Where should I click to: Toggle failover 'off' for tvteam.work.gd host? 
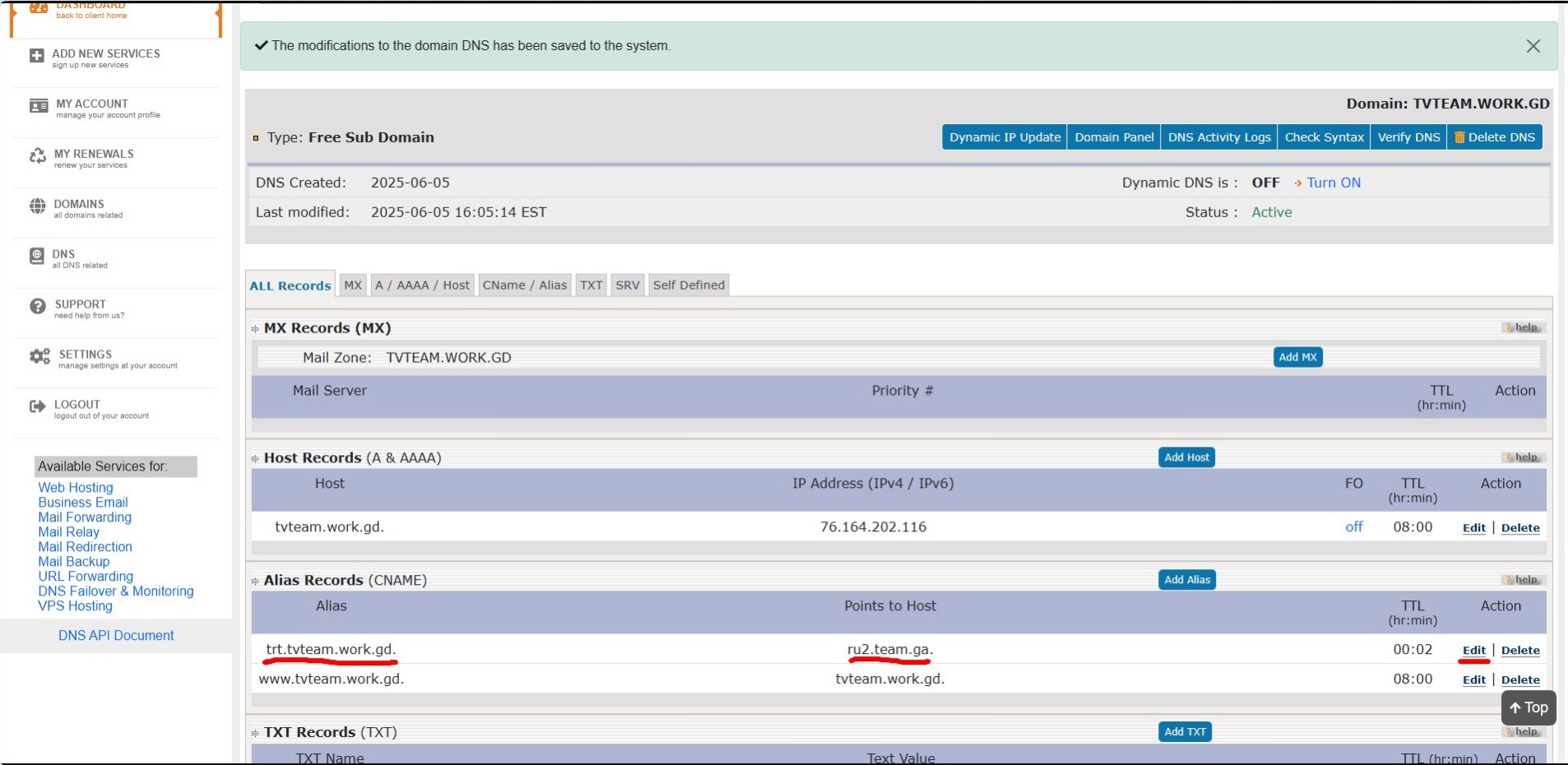(1353, 527)
